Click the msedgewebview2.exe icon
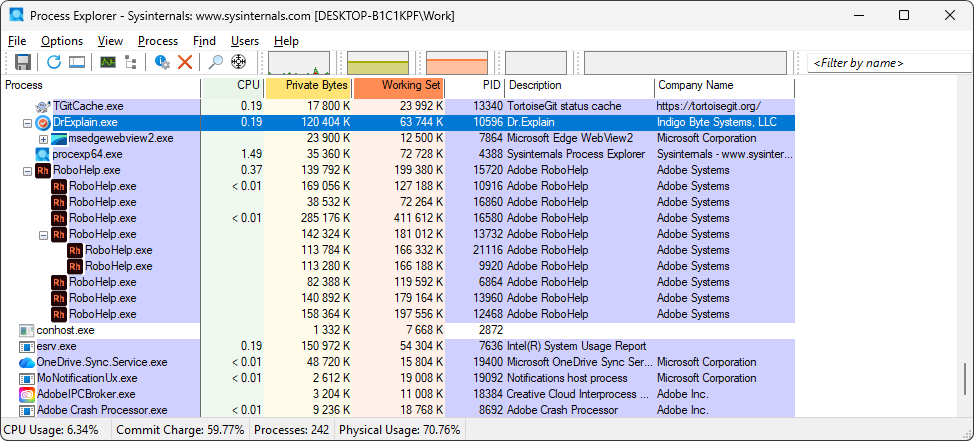 coord(59,139)
